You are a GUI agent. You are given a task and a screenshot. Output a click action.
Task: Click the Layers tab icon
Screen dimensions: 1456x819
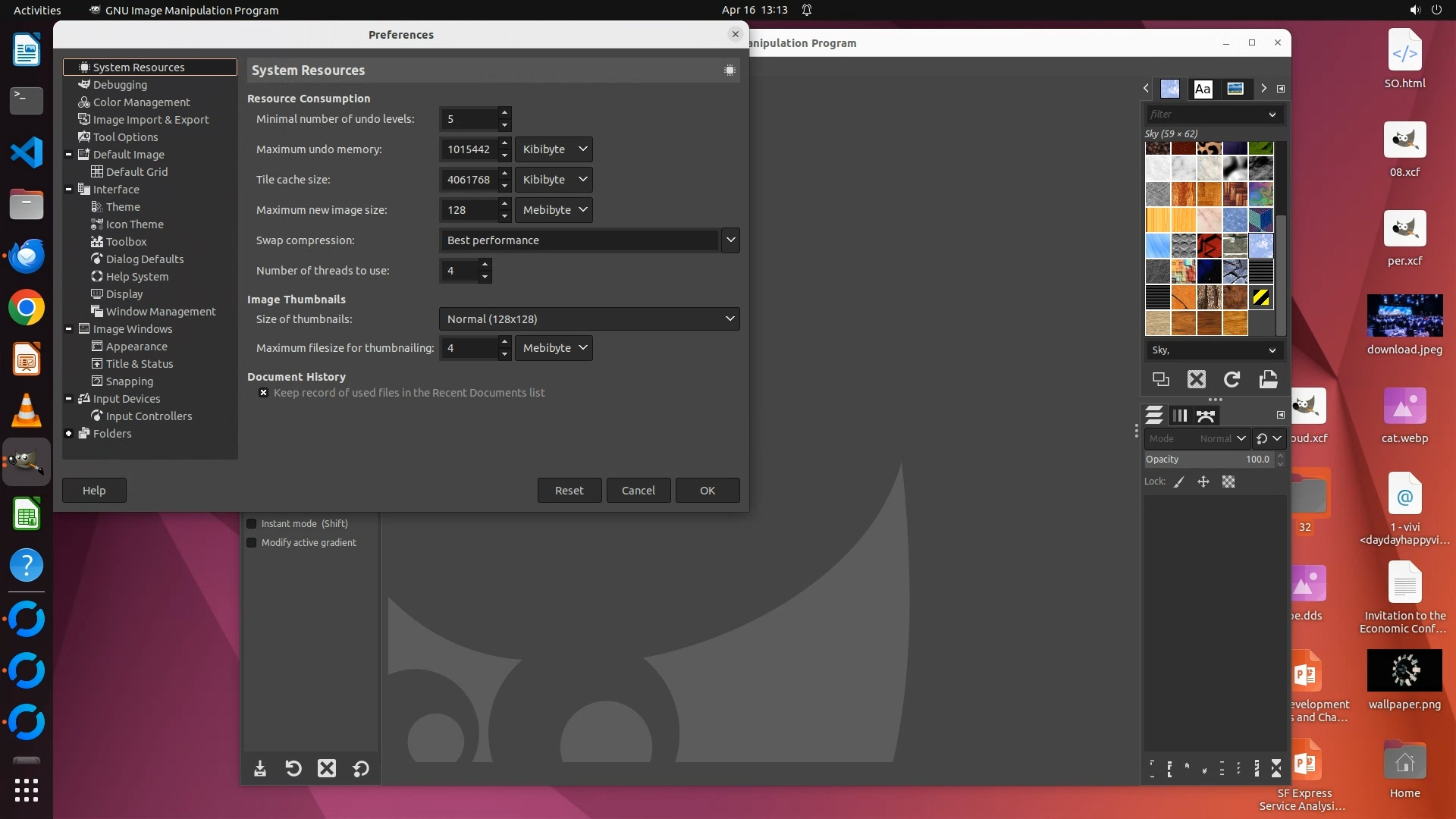(x=1154, y=416)
